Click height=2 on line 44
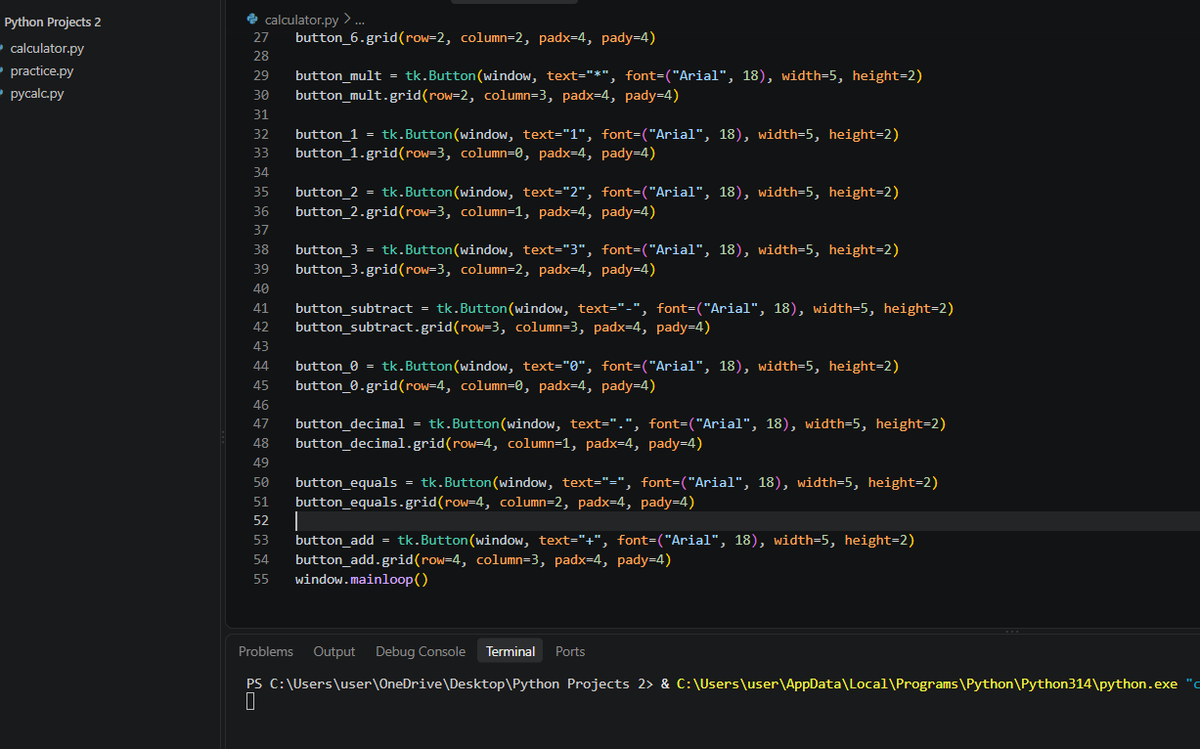Viewport: 1200px width, 749px height. point(860,366)
